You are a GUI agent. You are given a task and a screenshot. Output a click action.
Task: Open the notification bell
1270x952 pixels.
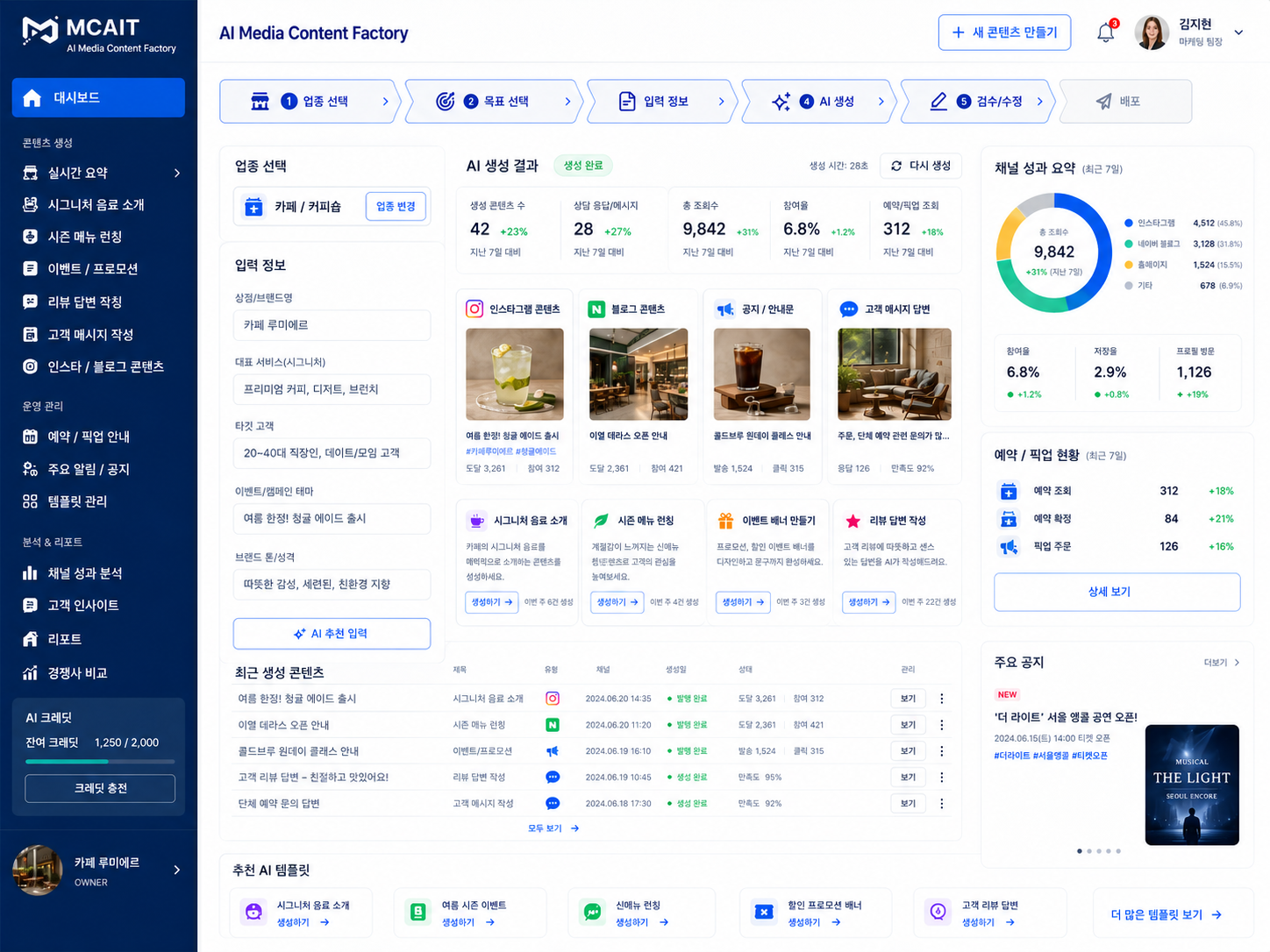pos(1106,32)
